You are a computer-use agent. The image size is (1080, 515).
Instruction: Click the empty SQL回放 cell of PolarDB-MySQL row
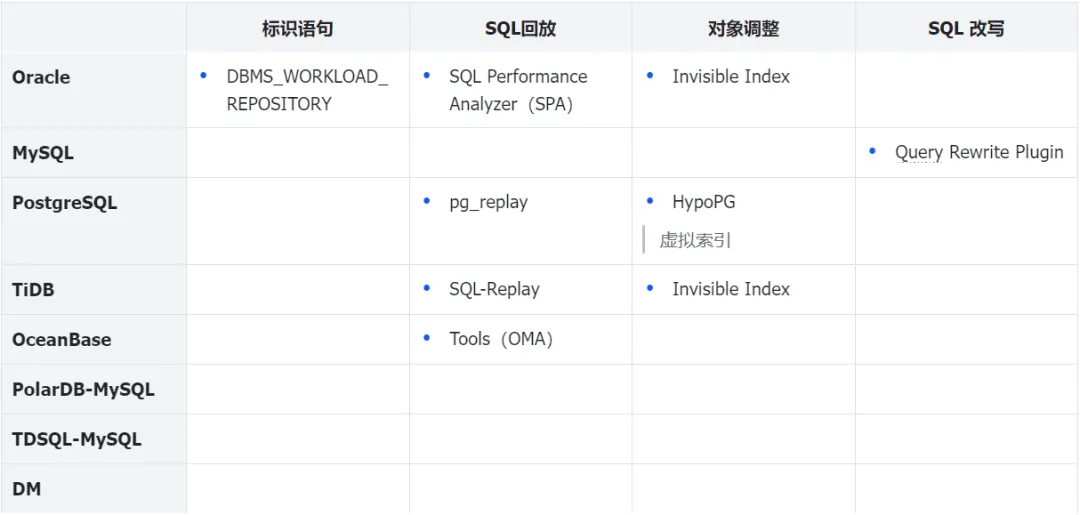521,390
